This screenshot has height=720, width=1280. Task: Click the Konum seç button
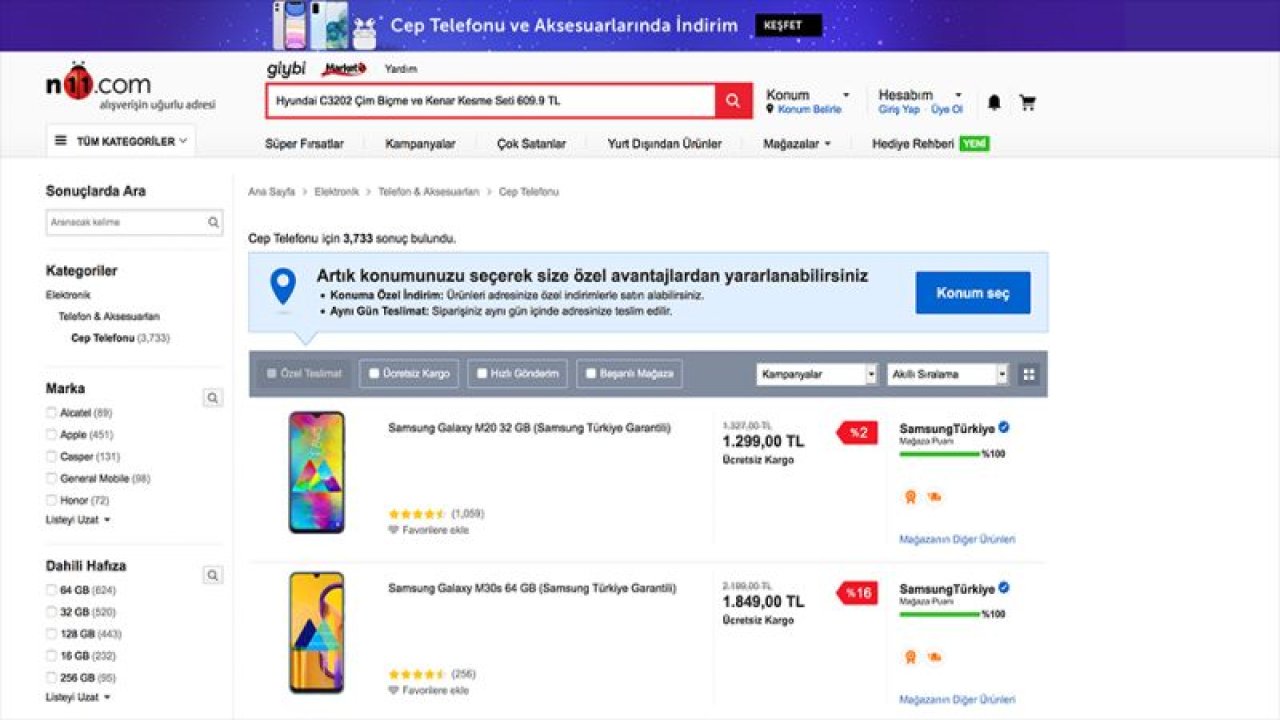coord(971,292)
